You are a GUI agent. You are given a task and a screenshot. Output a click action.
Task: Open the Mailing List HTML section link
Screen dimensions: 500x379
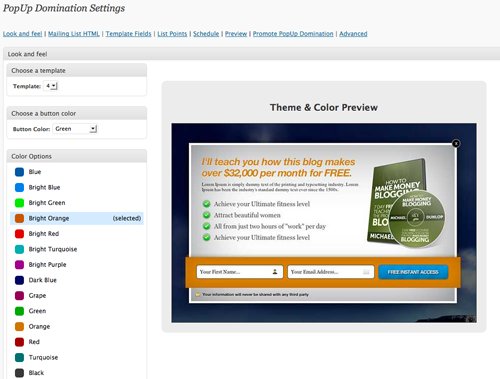[74, 34]
